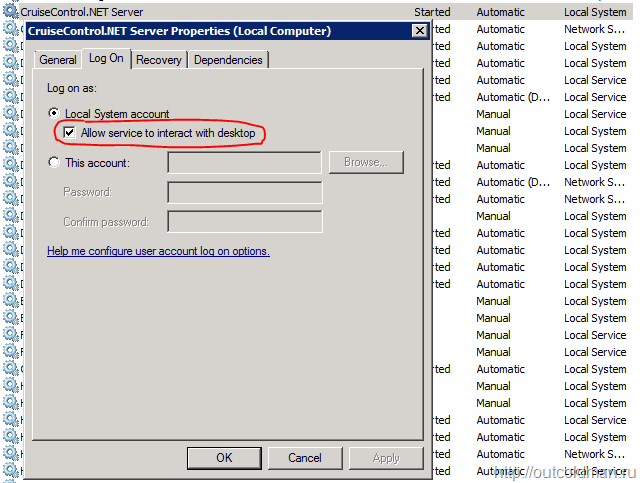Screen dimensions: 644x483
Task: Confirm the dialog with OK
Action: point(224,458)
